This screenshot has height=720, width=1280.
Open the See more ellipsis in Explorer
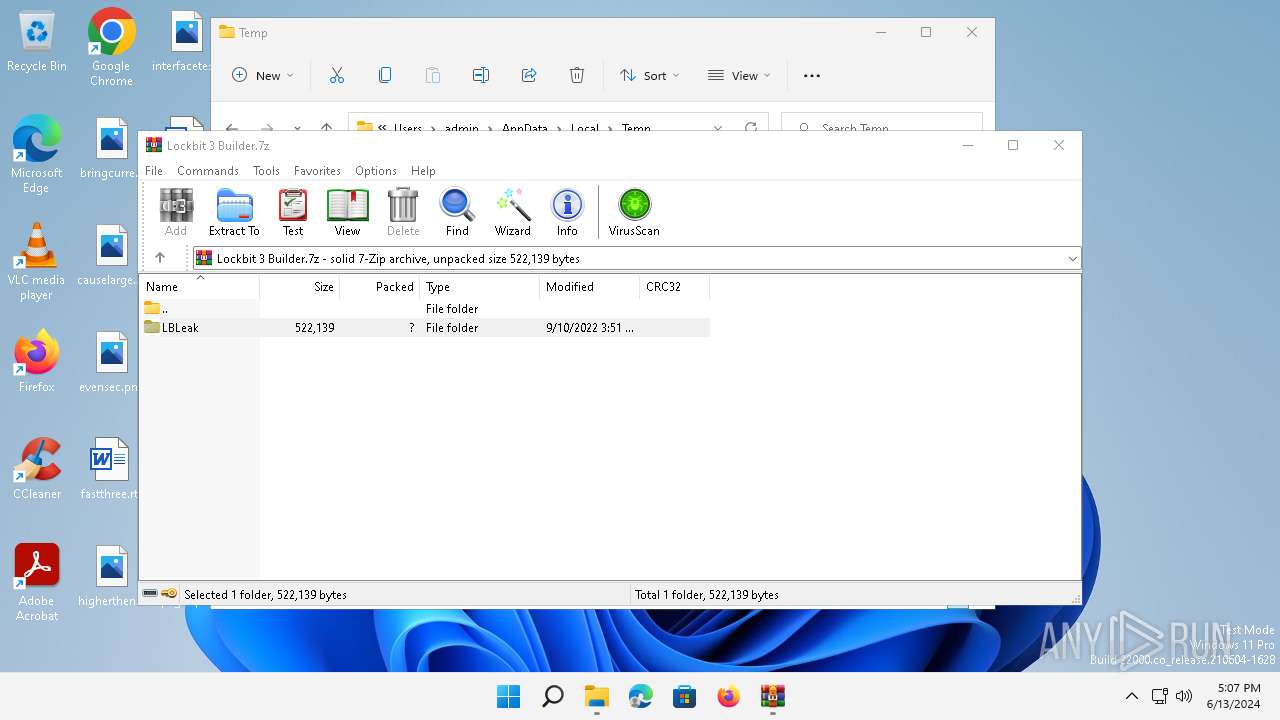coord(812,75)
